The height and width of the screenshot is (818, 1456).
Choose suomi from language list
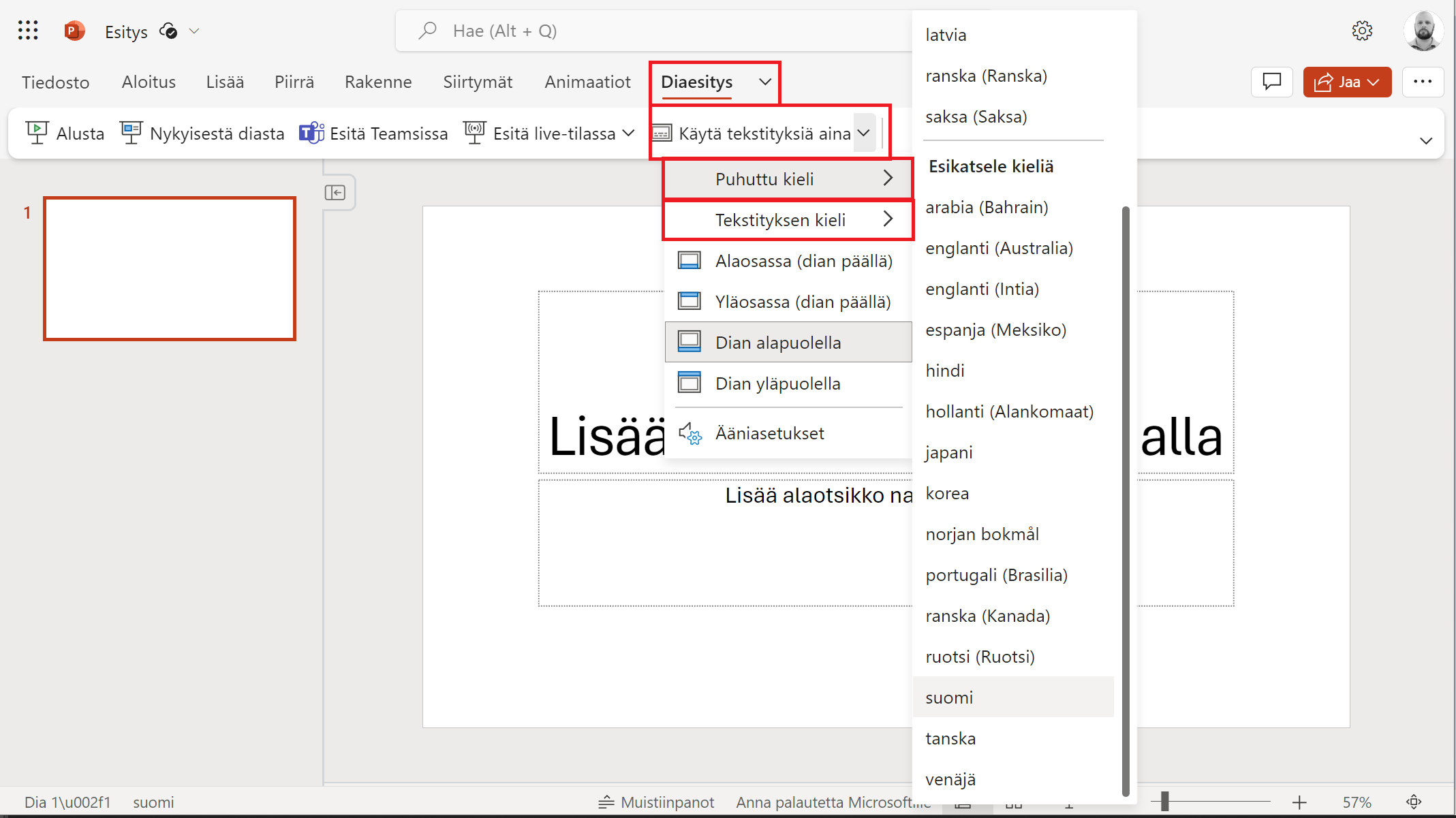[x=949, y=697]
